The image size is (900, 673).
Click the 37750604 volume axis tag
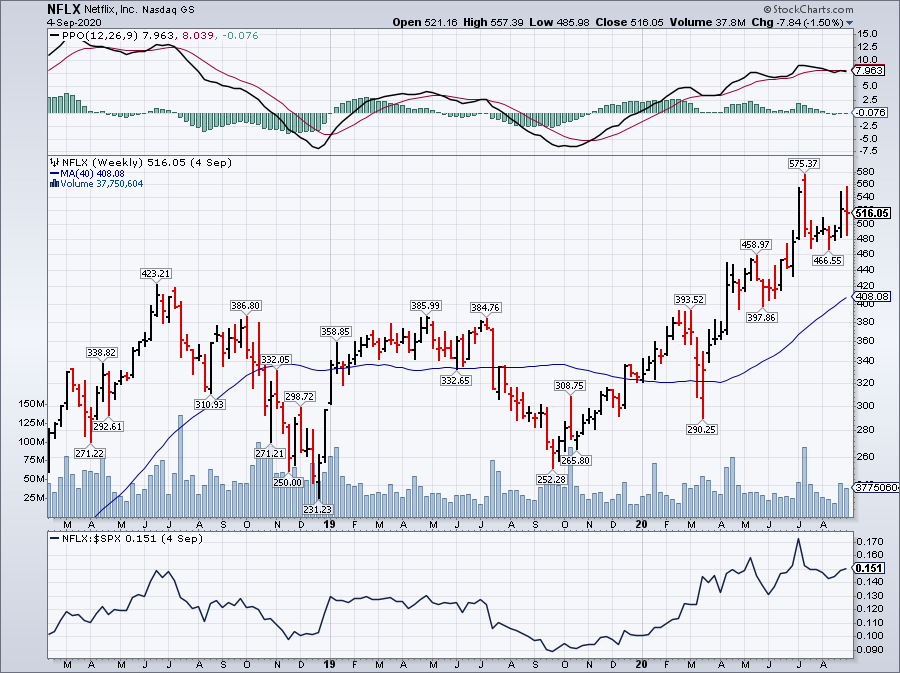coord(876,487)
